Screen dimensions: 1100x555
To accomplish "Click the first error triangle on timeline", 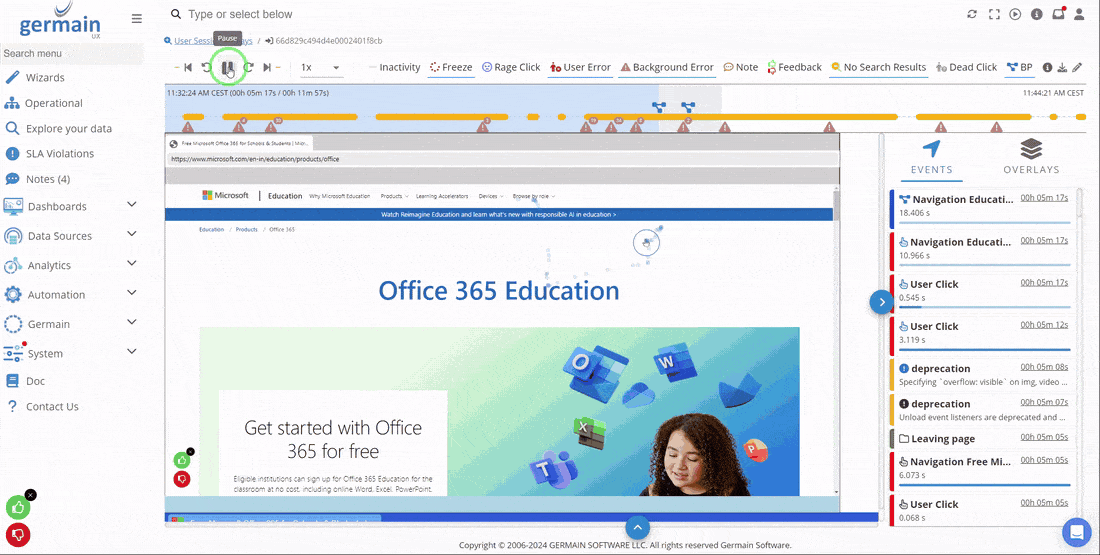I will (x=187, y=127).
